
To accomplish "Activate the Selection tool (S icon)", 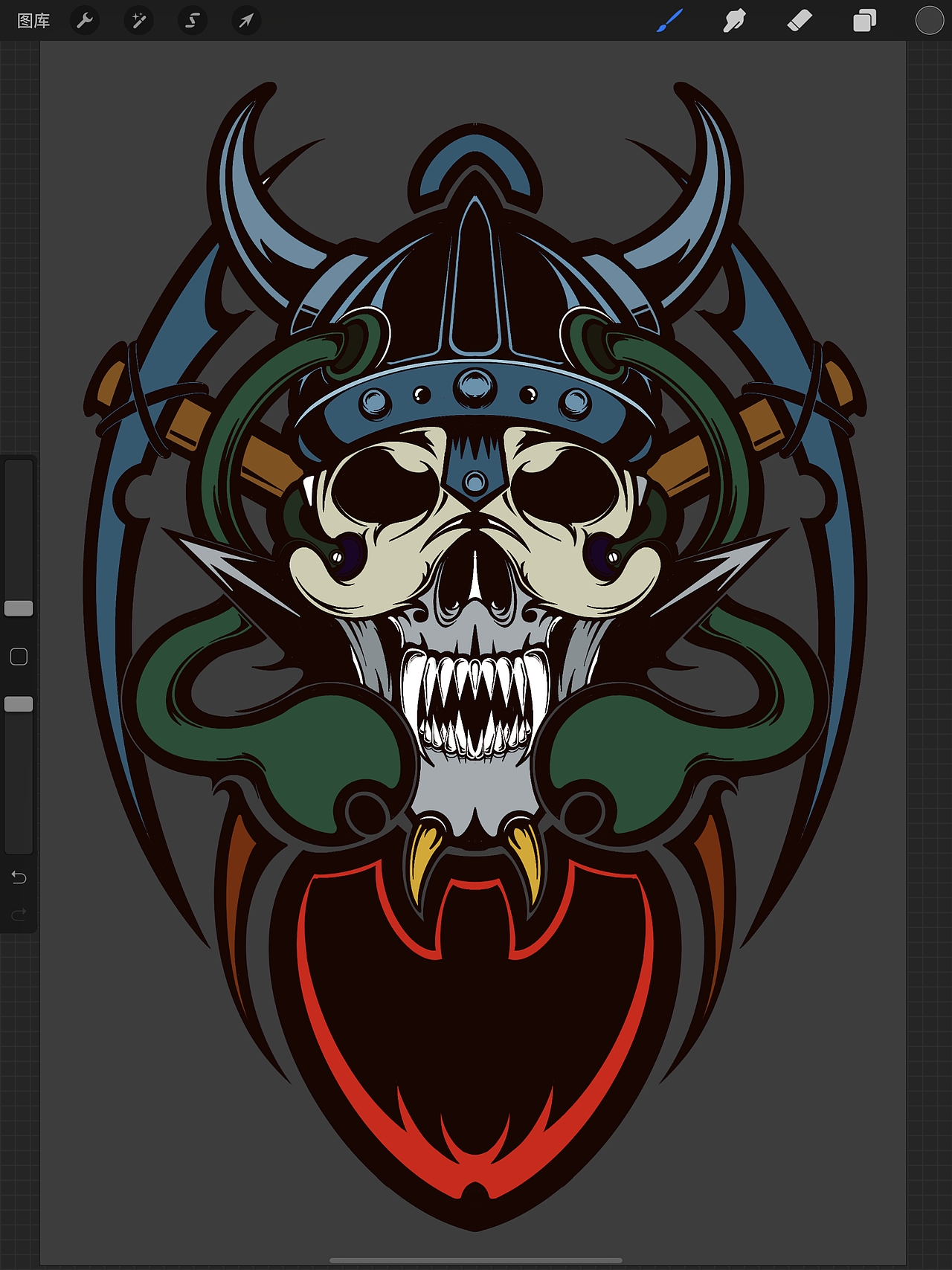I will [193, 20].
